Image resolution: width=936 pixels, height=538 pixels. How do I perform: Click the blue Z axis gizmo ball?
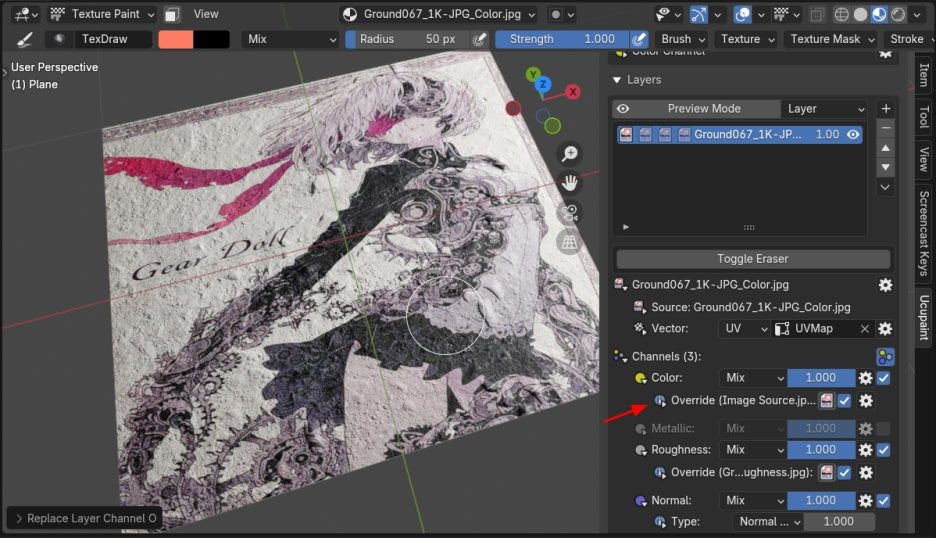(x=543, y=84)
